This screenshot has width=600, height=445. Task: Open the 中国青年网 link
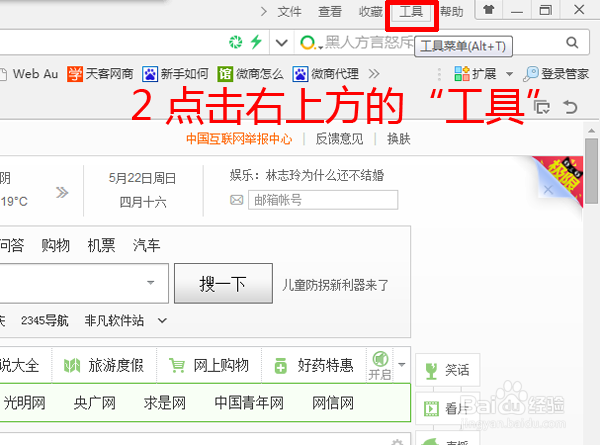249,403
